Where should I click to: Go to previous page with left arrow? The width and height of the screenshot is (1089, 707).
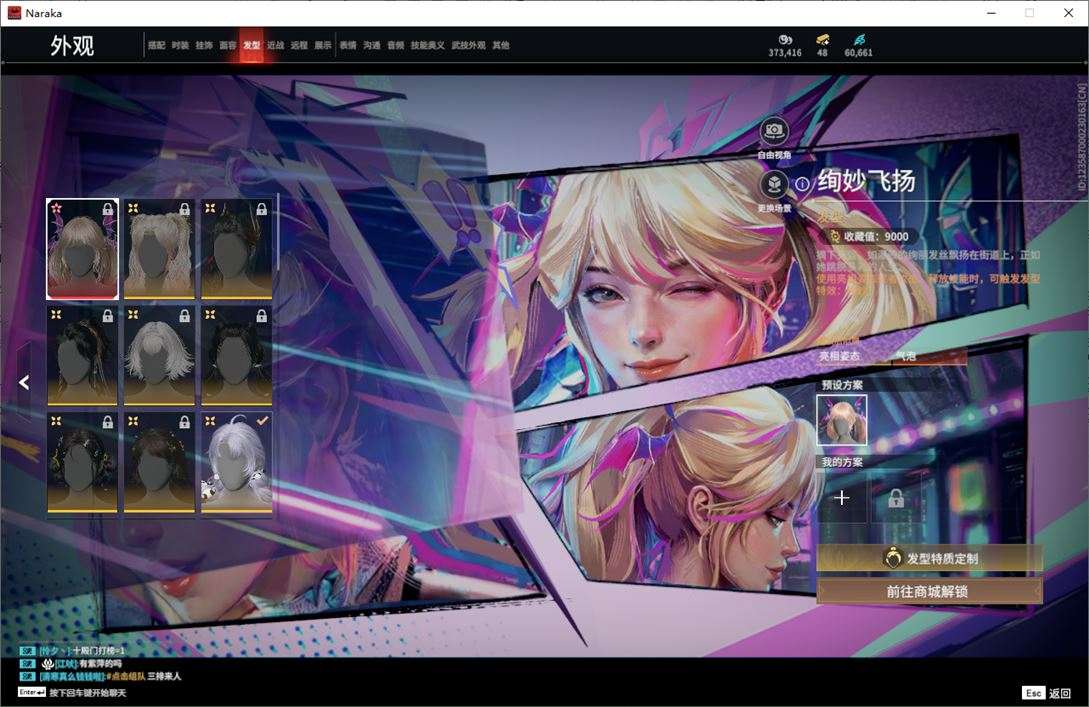tap(24, 382)
